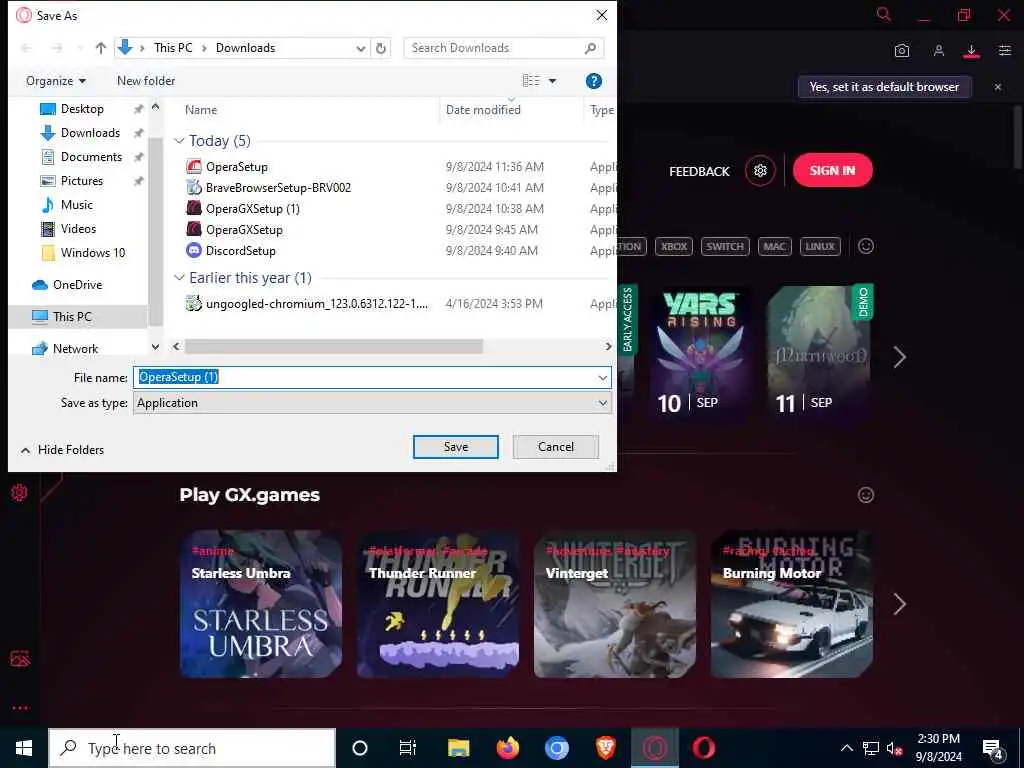The height and width of the screenshot is (768, 1024).
Task: Select the SWITCH platform filter
Action: click(x=725, y=246)
